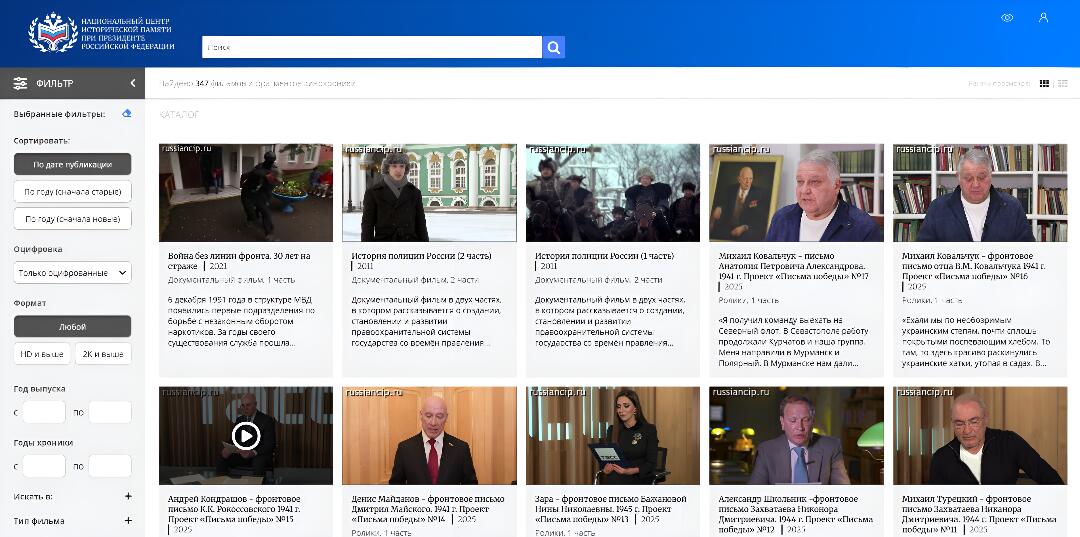Expand the «Тип фильма» section
1080x537 pixels.
128,521
